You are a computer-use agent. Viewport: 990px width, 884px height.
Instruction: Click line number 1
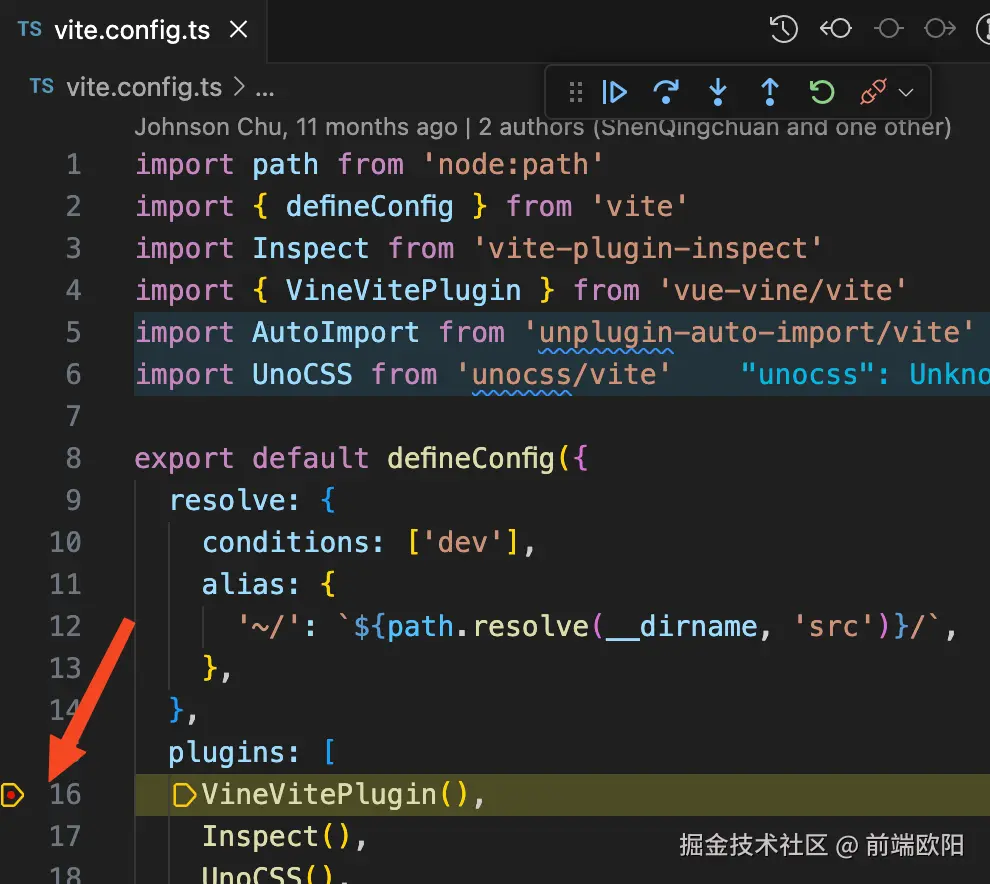coord(74,164)
